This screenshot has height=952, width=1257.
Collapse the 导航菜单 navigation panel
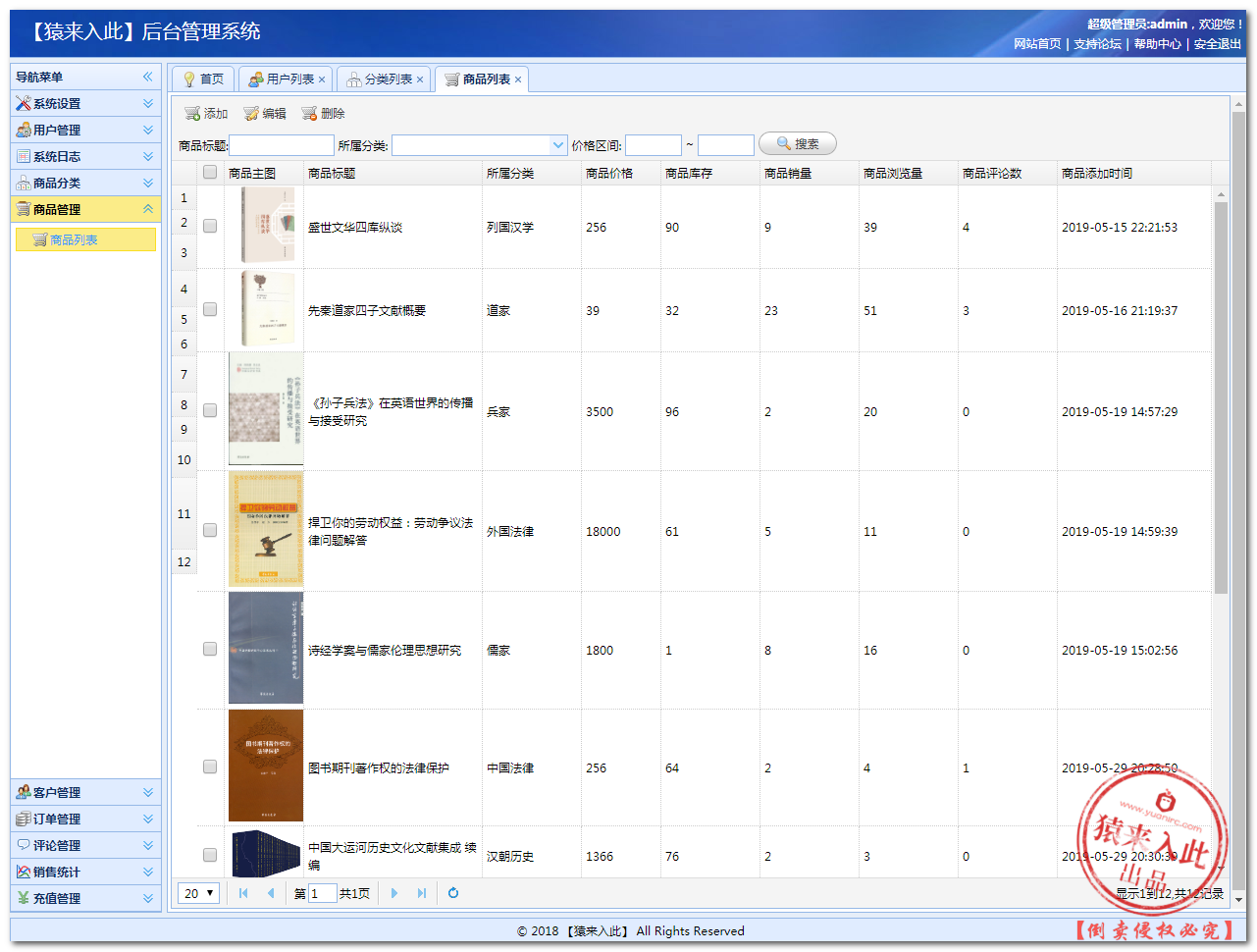[x=147, y=77]
